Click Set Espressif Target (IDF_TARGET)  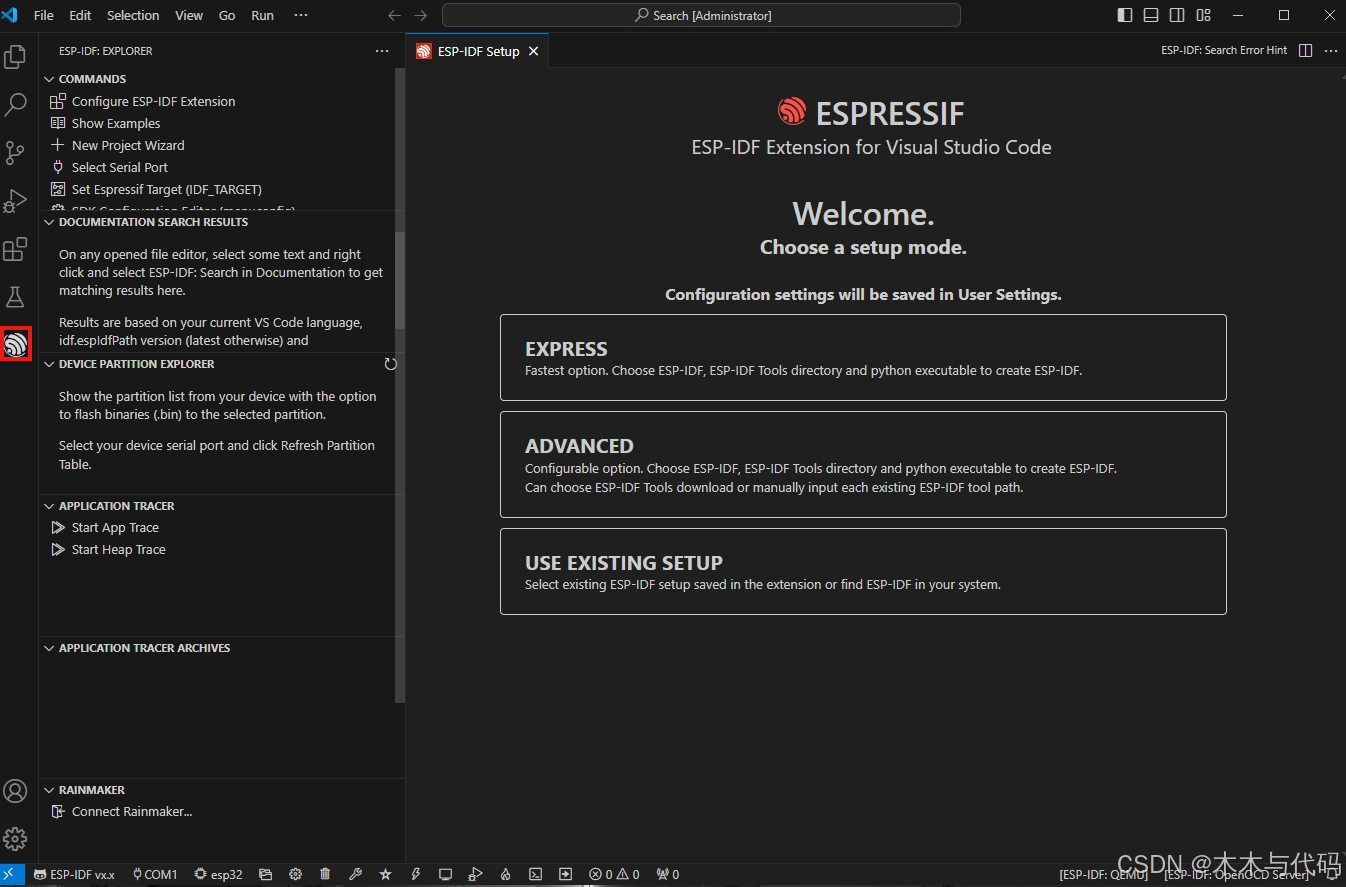[x=167, y=189]
